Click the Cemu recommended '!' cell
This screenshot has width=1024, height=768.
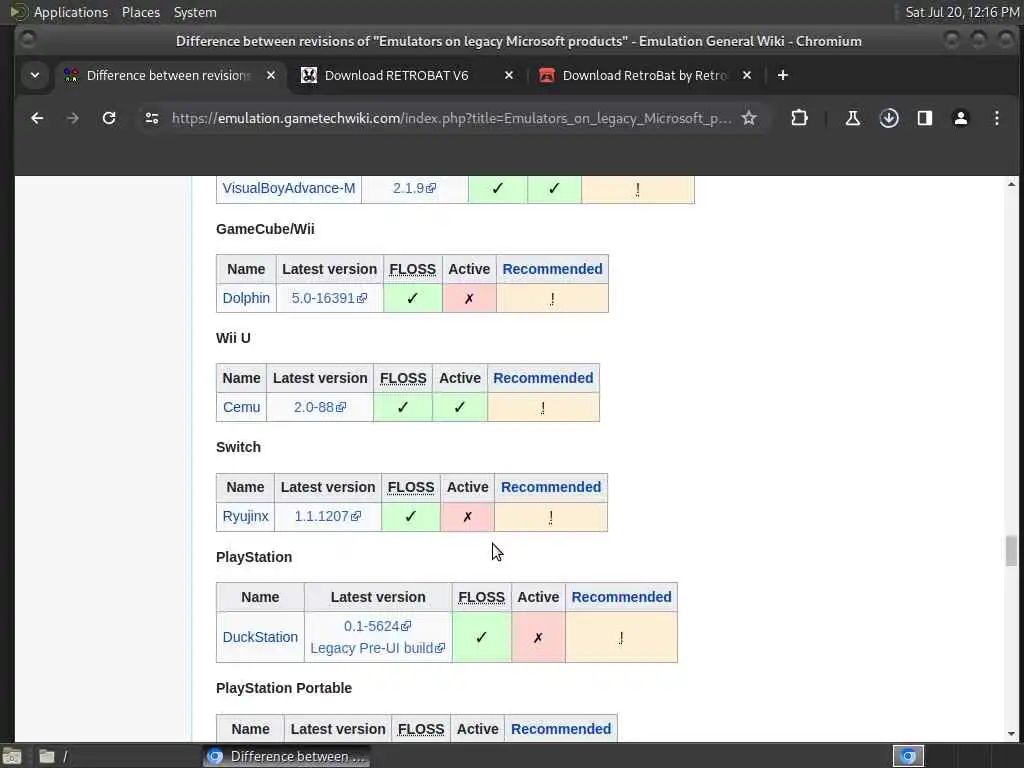543,408
